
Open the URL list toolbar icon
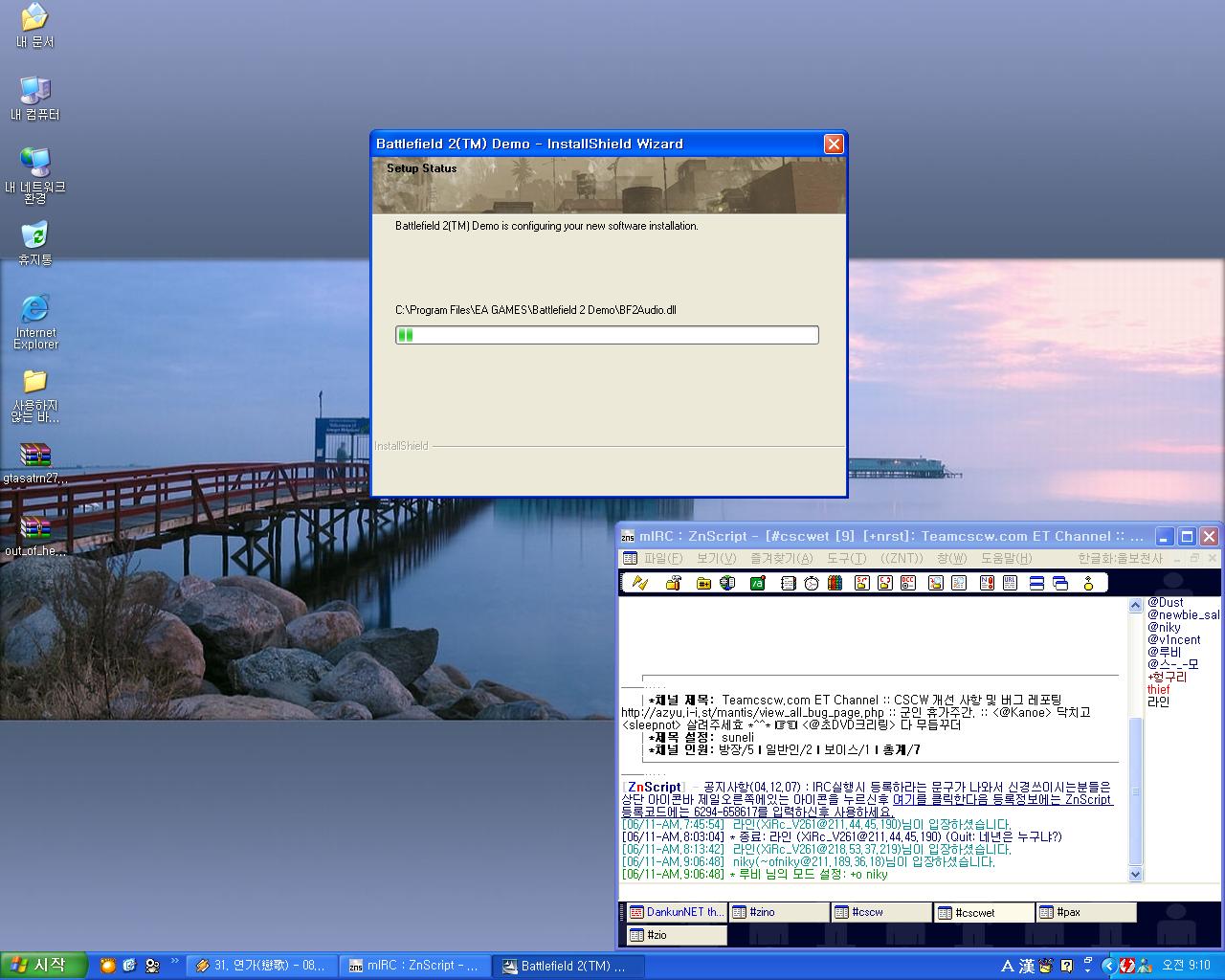1010,583
